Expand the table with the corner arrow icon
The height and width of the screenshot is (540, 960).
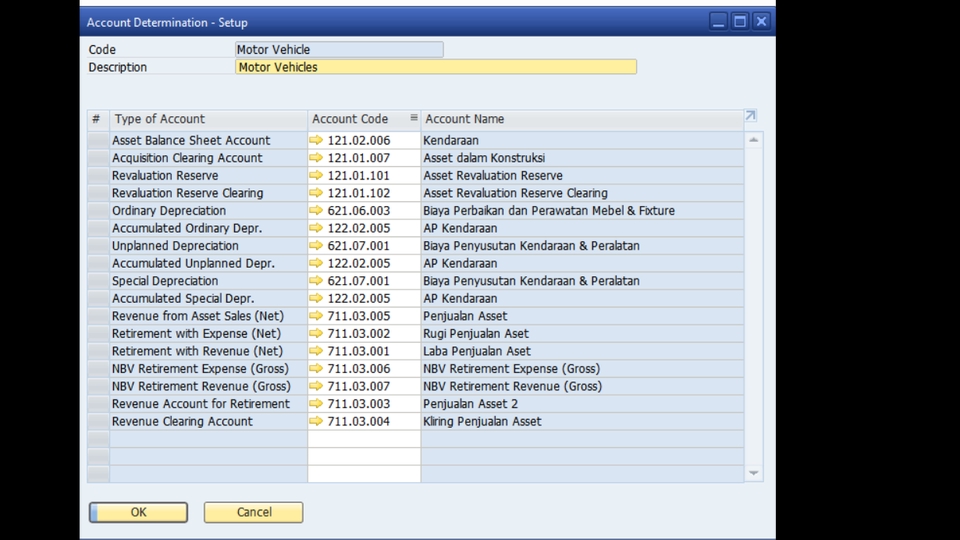click(x=751, y=116)
